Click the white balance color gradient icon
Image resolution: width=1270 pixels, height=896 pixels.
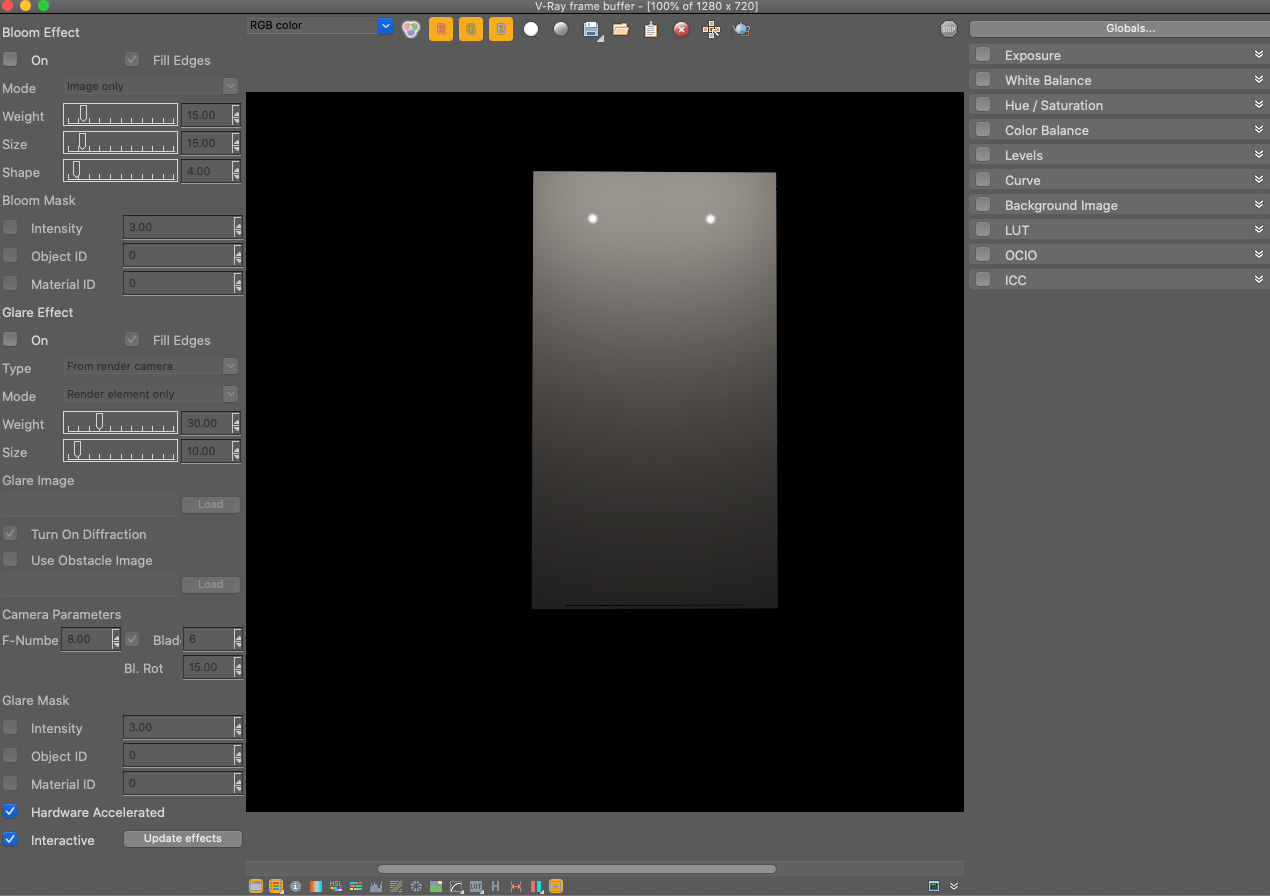[316, 886]
